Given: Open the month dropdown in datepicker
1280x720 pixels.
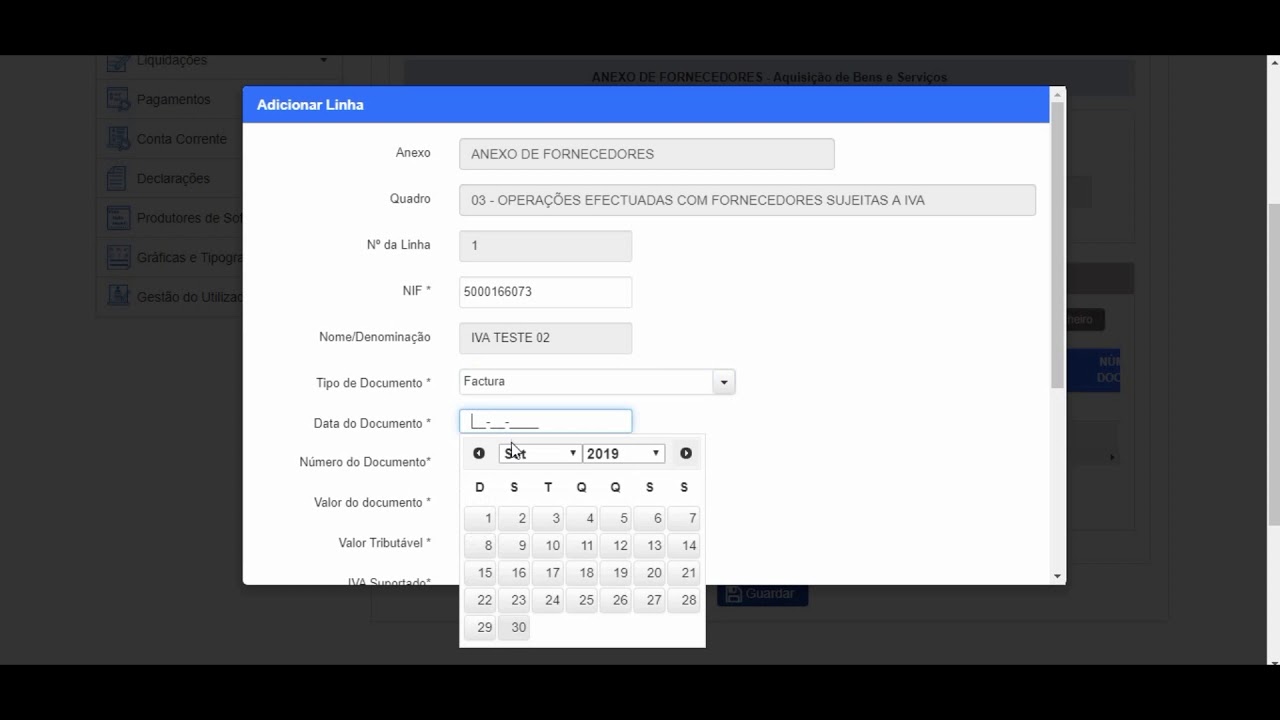Looking at the screenshot, I should point(539,453).
